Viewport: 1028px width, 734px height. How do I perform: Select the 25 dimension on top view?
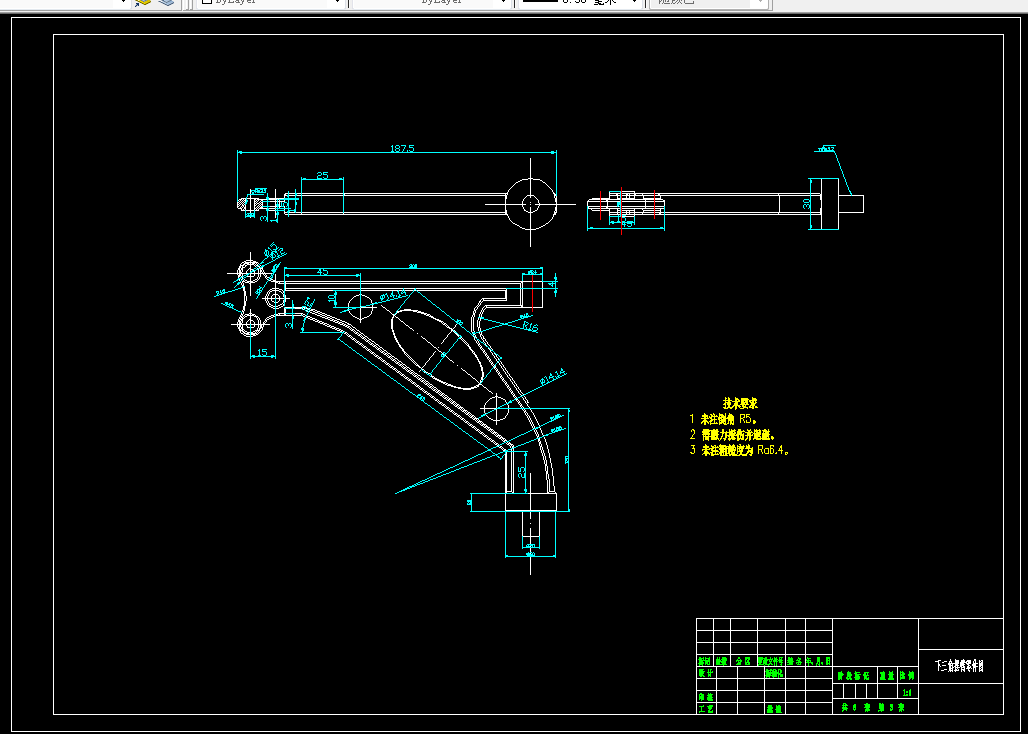click(322, 175)
